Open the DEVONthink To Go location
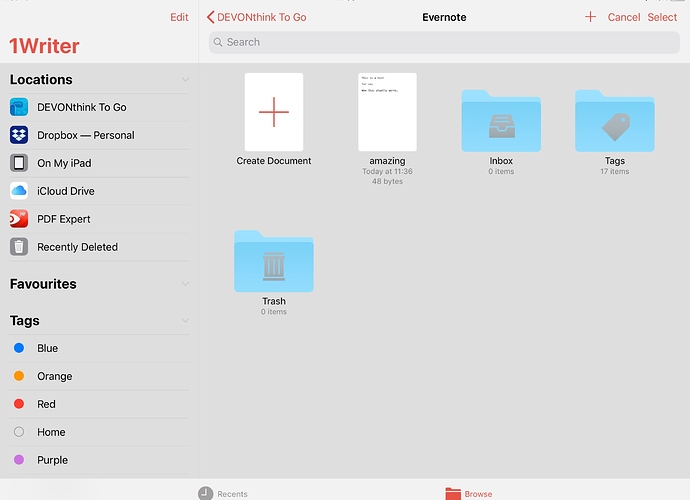Screen dimensions: 690x500 click(81, 107)
